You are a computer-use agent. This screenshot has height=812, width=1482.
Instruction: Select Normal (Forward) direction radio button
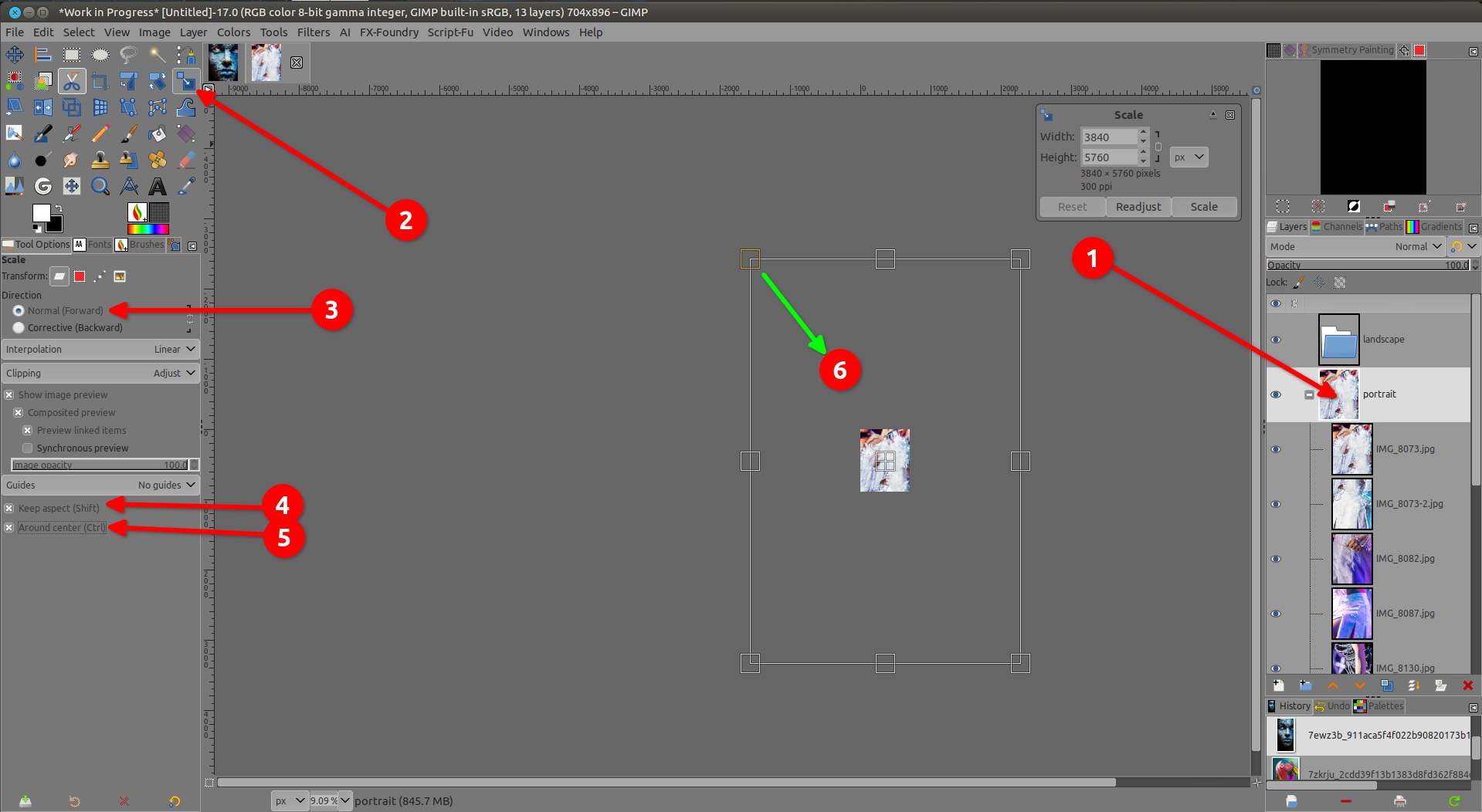tap(19, 310)
